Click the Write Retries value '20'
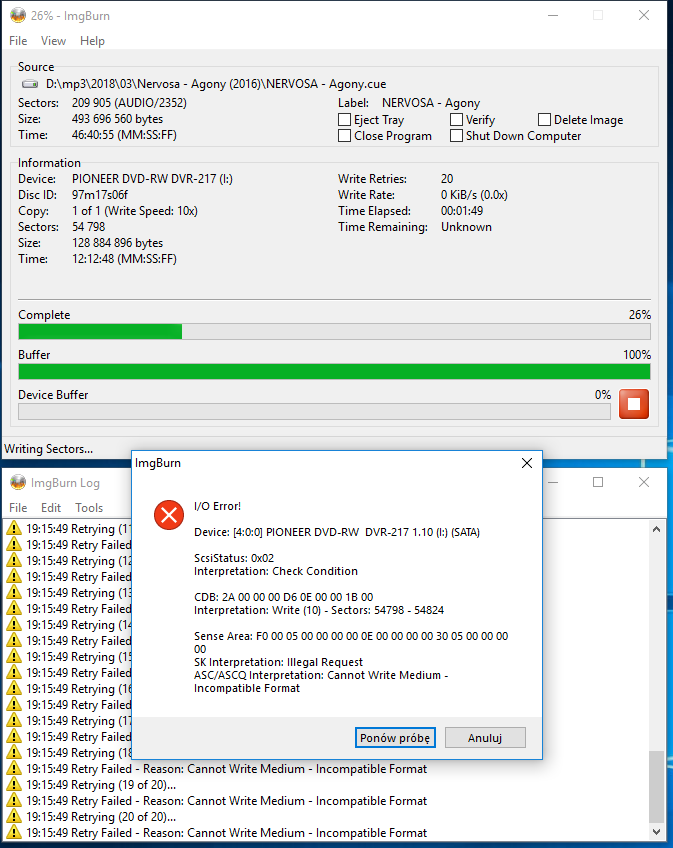This screenshot has width=673, height=848. 447,178
